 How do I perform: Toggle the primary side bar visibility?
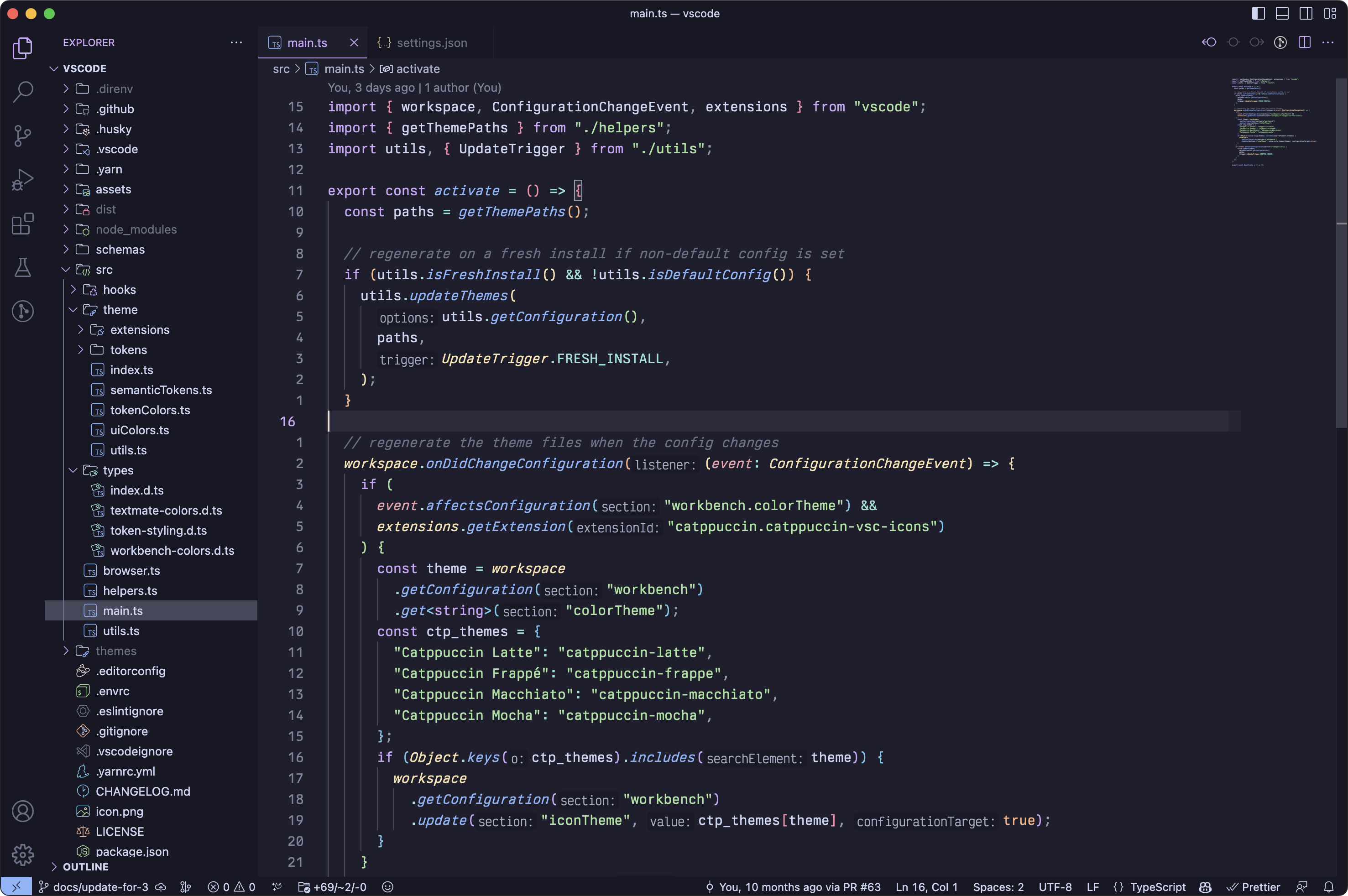pyautogui.click(x=1258, y=13)
